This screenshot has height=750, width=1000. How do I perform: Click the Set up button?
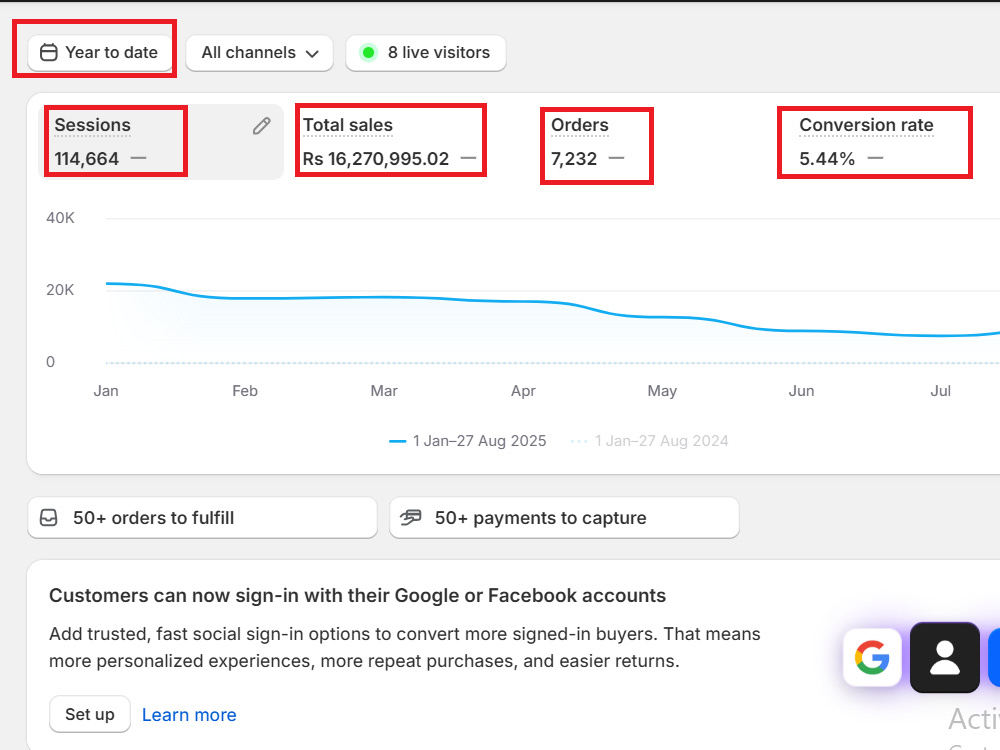(90, 714)
